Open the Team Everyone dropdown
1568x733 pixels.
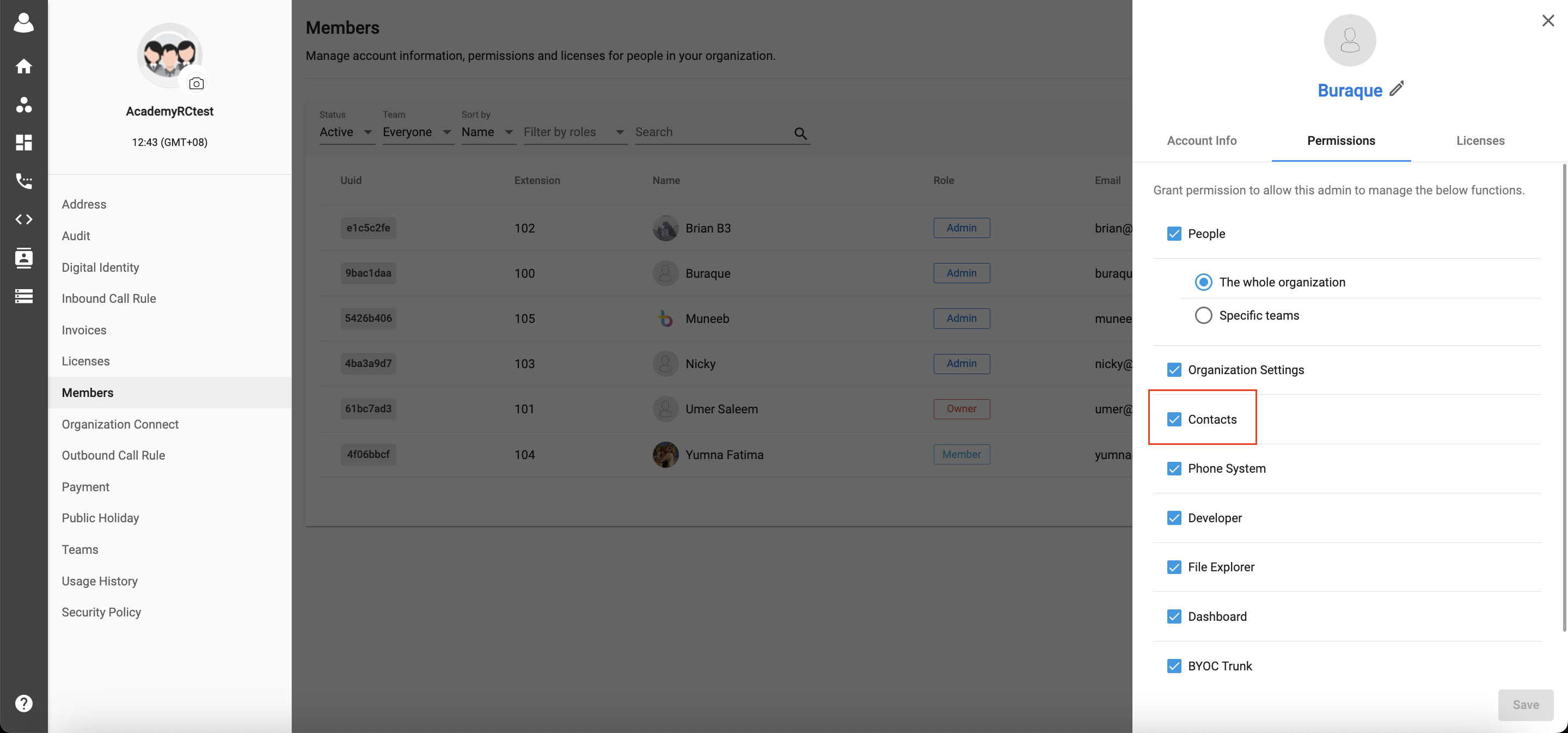tap(418, 132)
